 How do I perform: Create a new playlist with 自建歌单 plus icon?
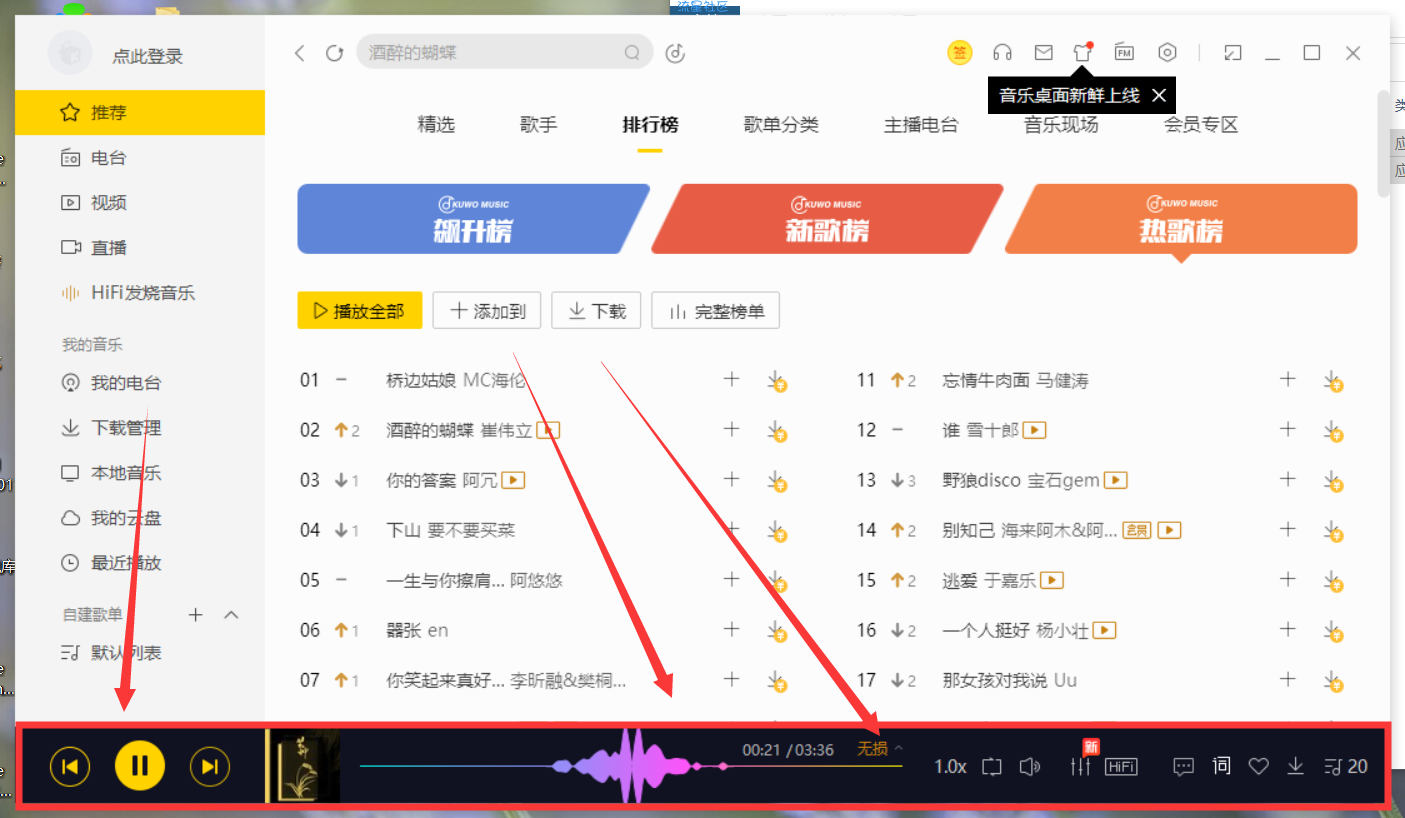tap(196, 615)
